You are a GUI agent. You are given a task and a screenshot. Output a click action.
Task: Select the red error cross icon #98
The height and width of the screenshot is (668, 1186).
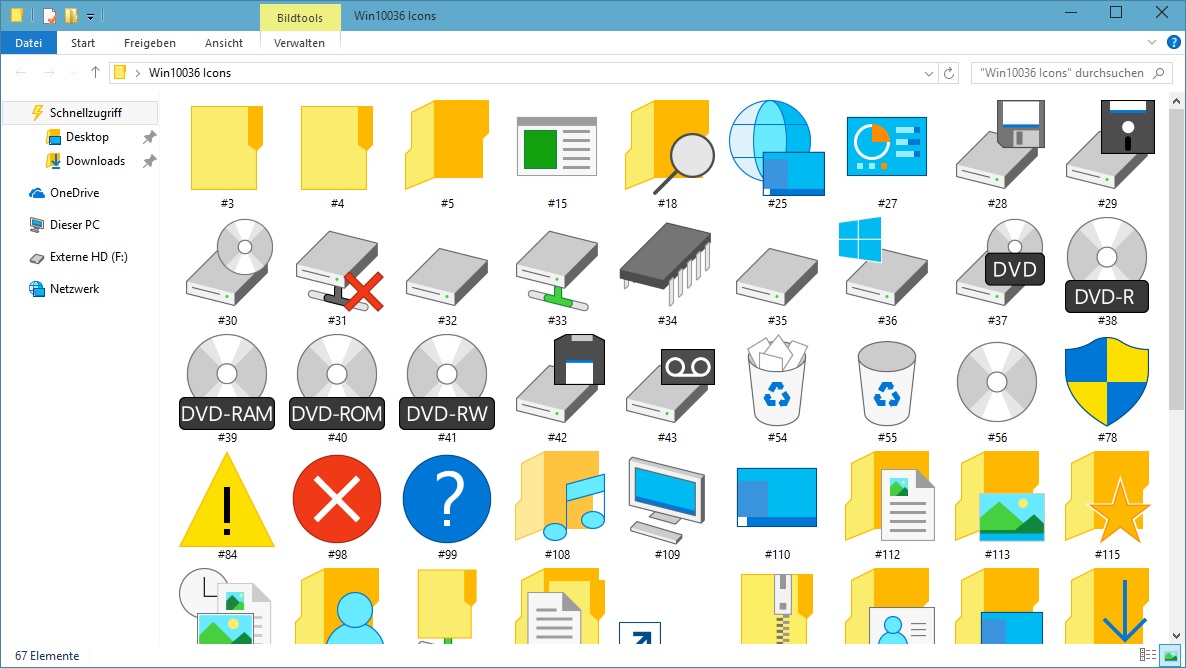(336, 497)
